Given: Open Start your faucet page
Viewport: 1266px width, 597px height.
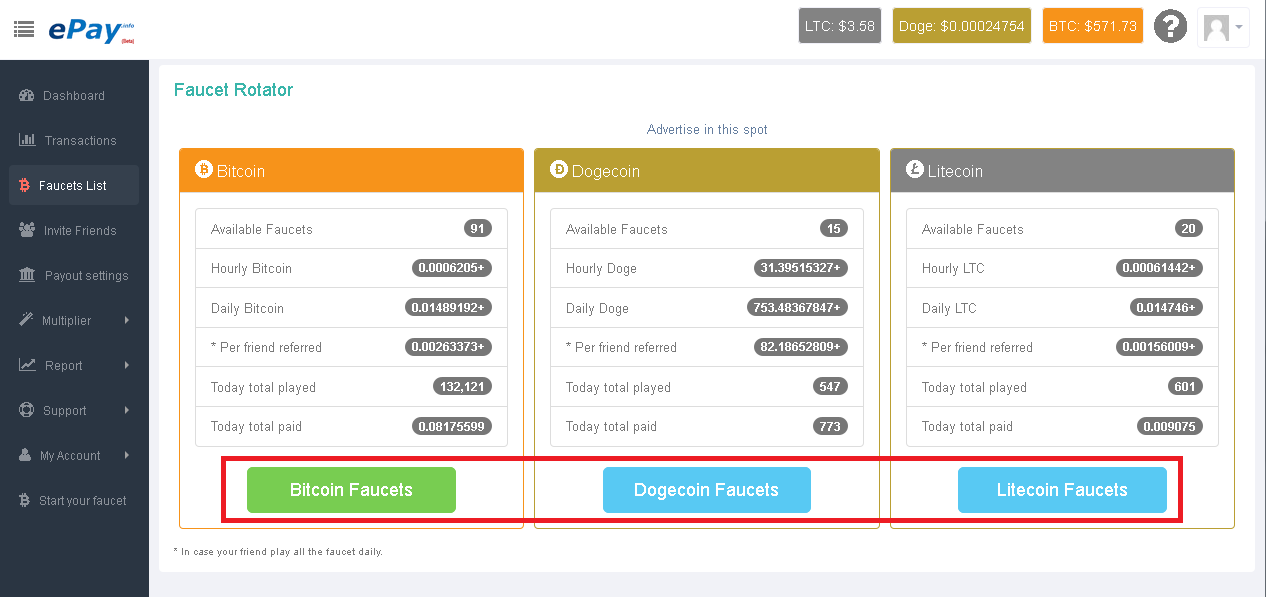Looking at the screenshot, I should [74, 501].
